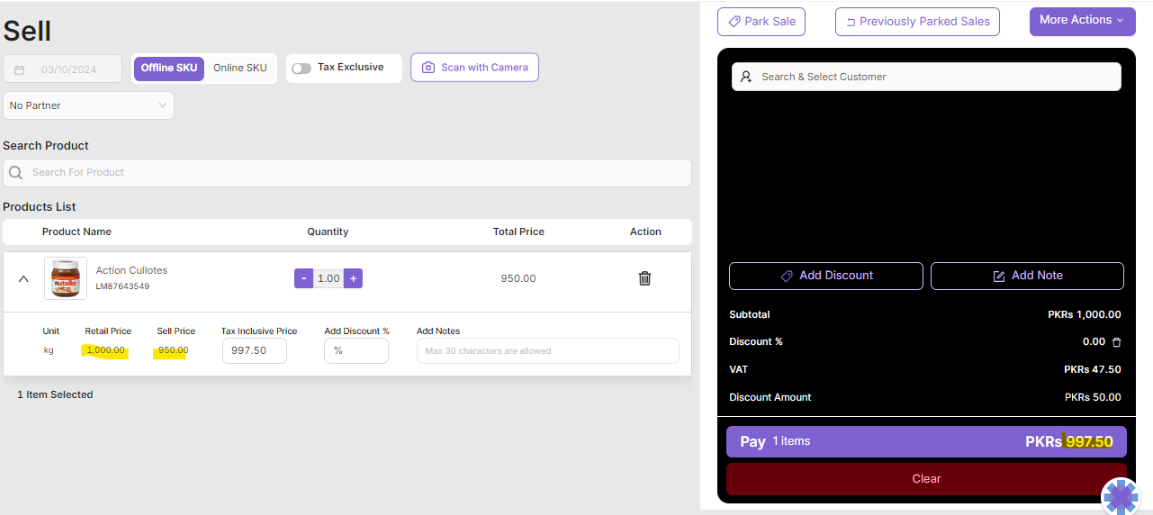Open the date picker calendar field
This screenshot has width=1153, height=515.
tap(62, 69)
